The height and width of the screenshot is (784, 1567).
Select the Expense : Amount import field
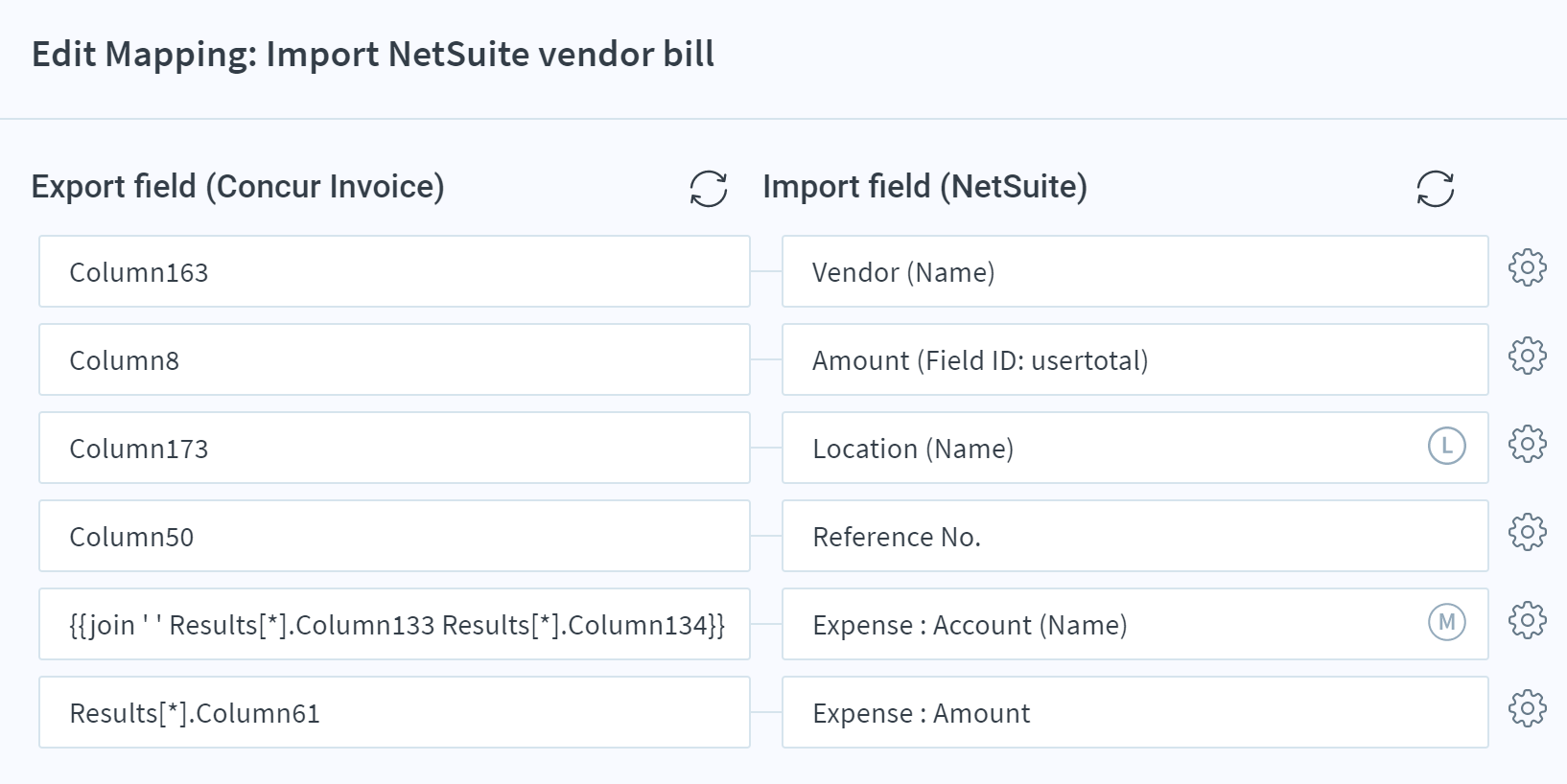(x=1135, y=712)
